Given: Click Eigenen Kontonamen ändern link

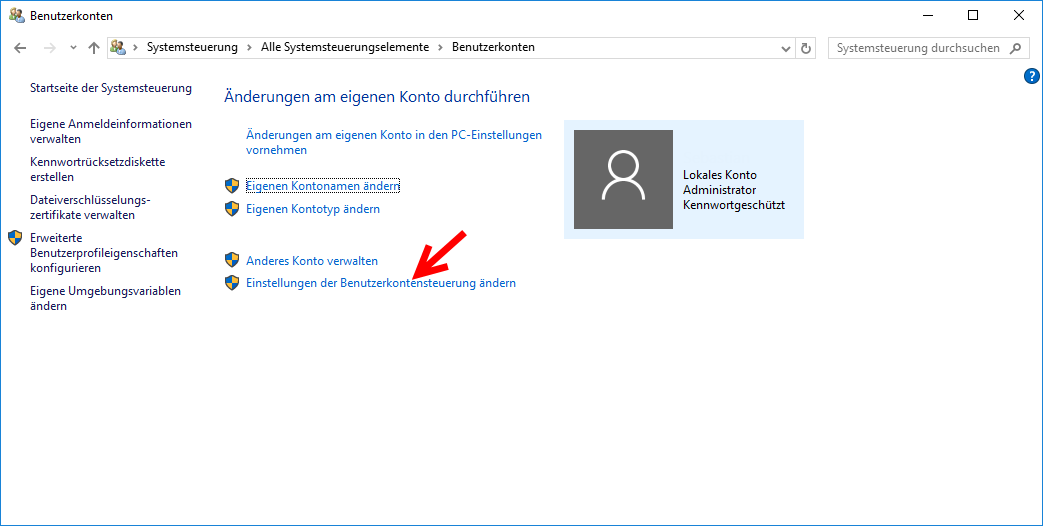Looking at the screenshot, I should (x=322, y=186).
